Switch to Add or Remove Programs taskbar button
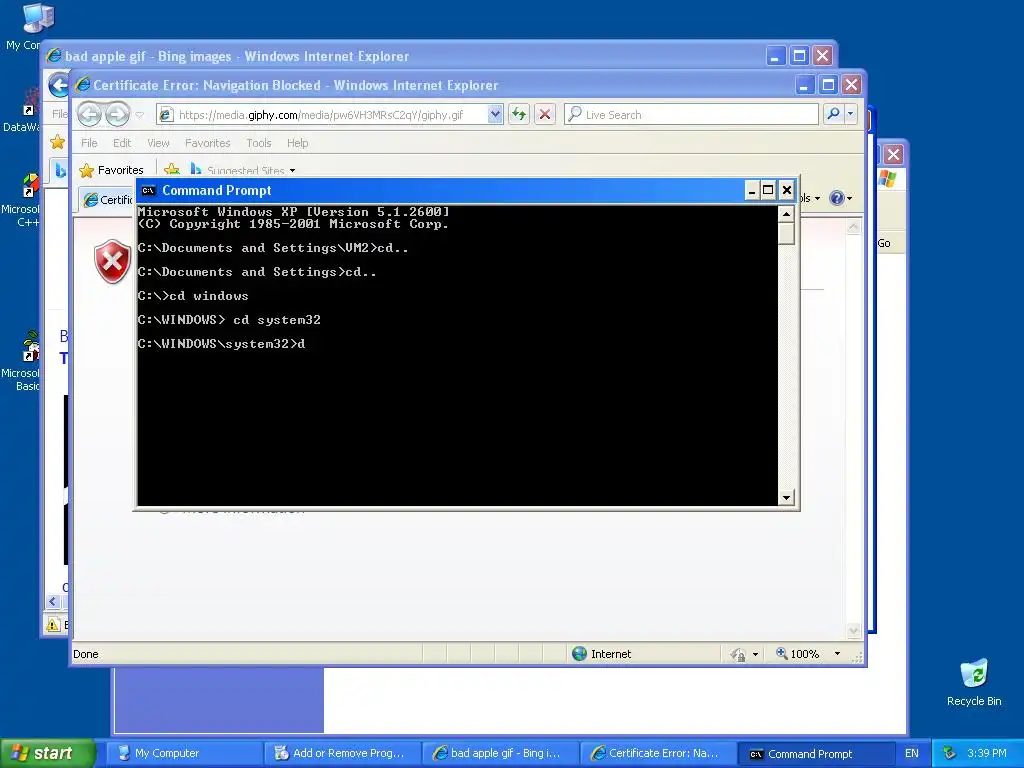Screen dimensions: 1024x768 click(x=343, y=753)
